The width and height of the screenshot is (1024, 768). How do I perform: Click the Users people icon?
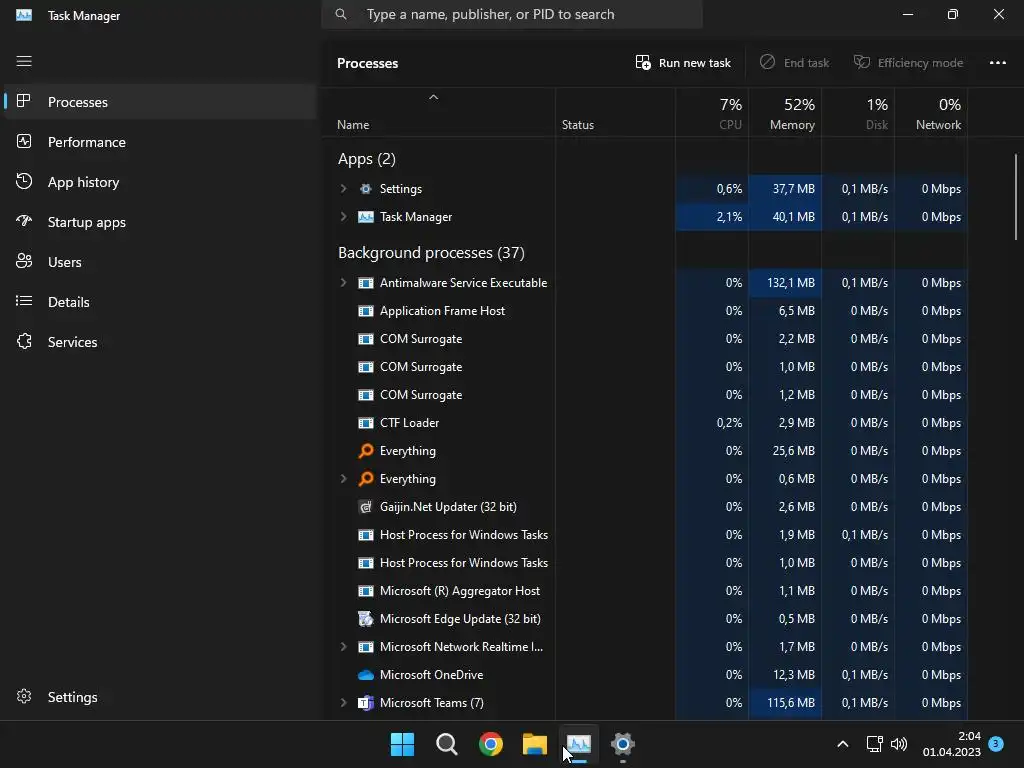point(24,261)
